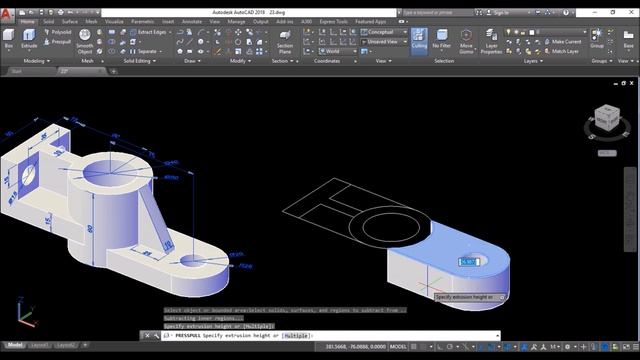Select the Move Gizmo tool
The height and width of the screenshot is (360, 640).
click(x=466, y=41)
